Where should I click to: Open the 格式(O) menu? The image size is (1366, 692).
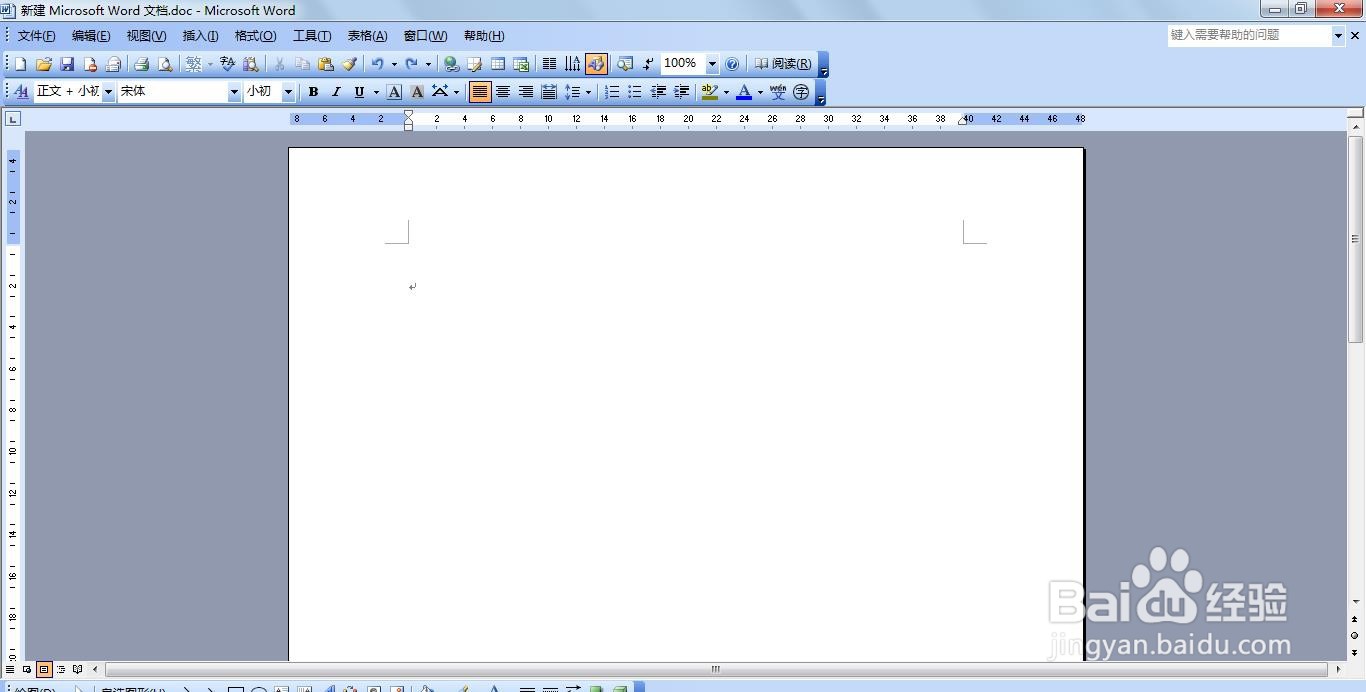click(x=255, y=36)
